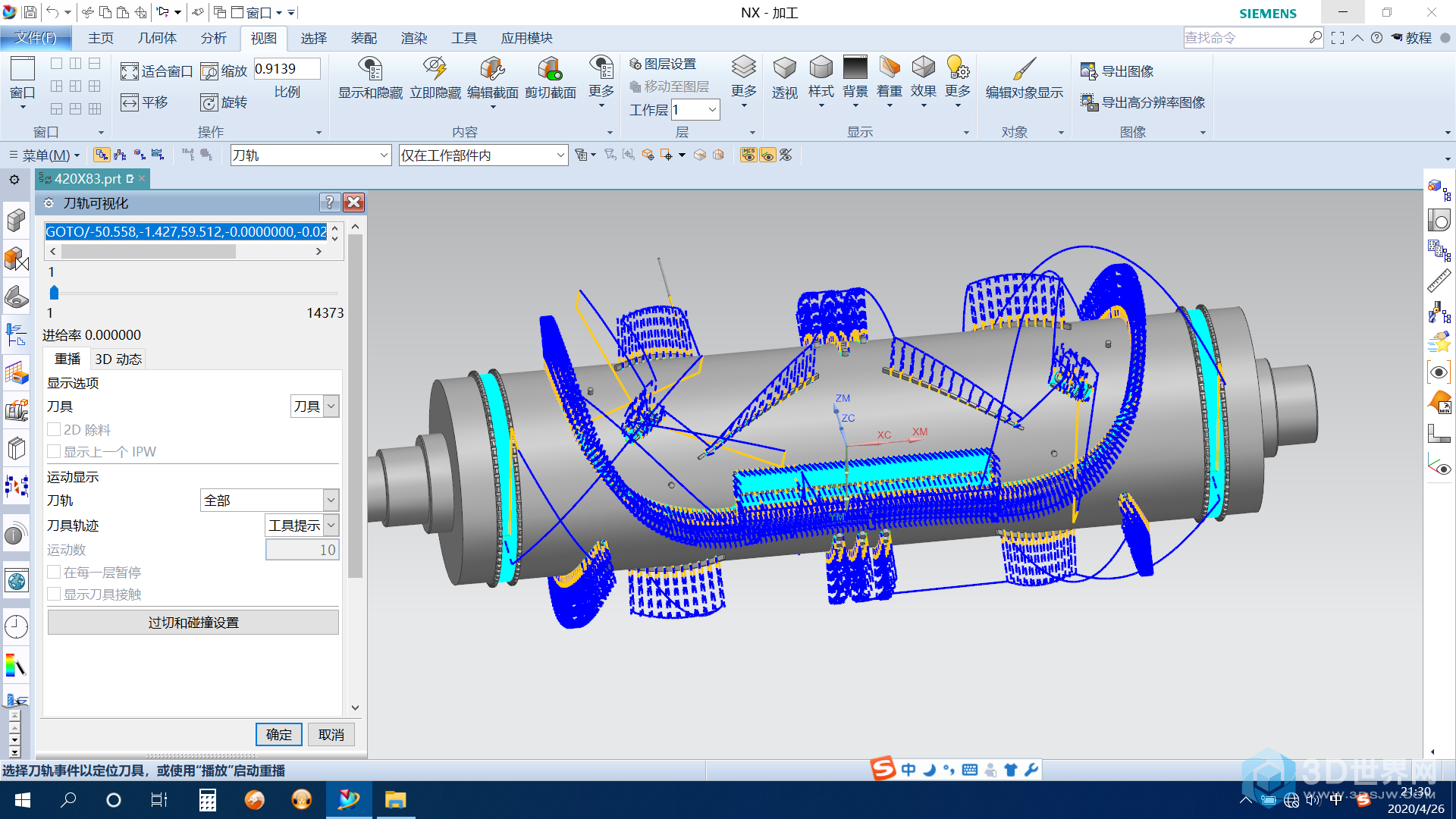The height and width of the screenshot is (819, 1456).
Task: Open the Window (窗口) layout icon
Action: 22,68
